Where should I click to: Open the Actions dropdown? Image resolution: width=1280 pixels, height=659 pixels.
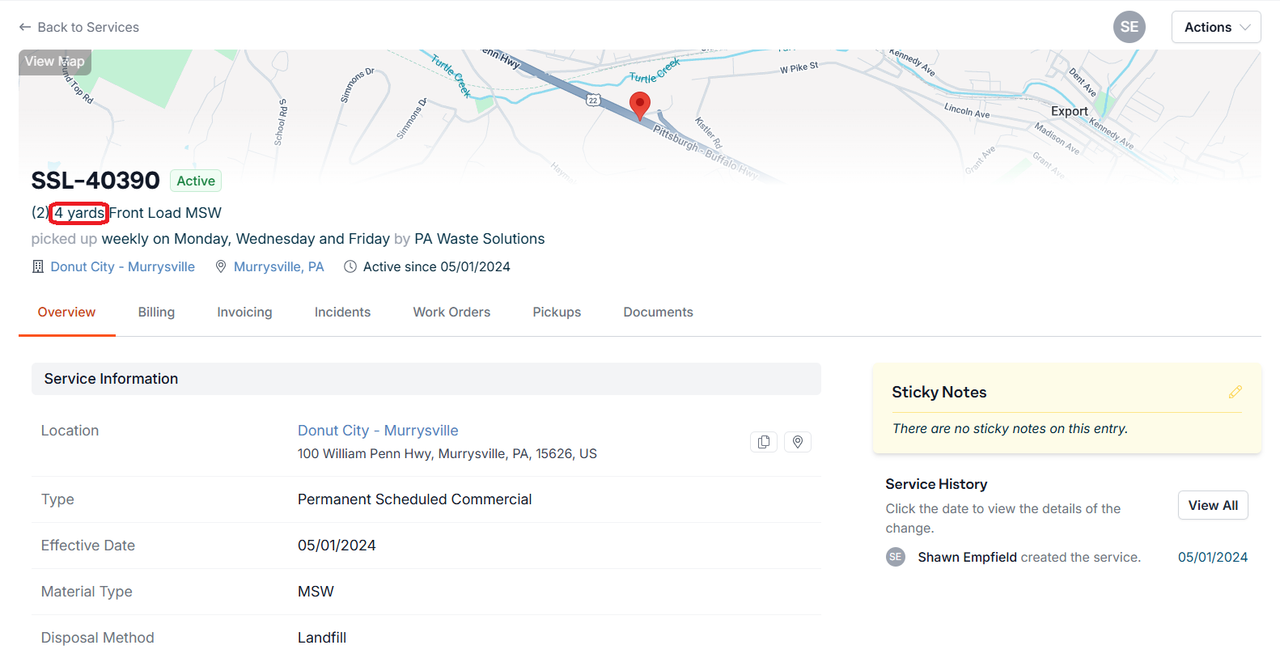[1216, 27]
